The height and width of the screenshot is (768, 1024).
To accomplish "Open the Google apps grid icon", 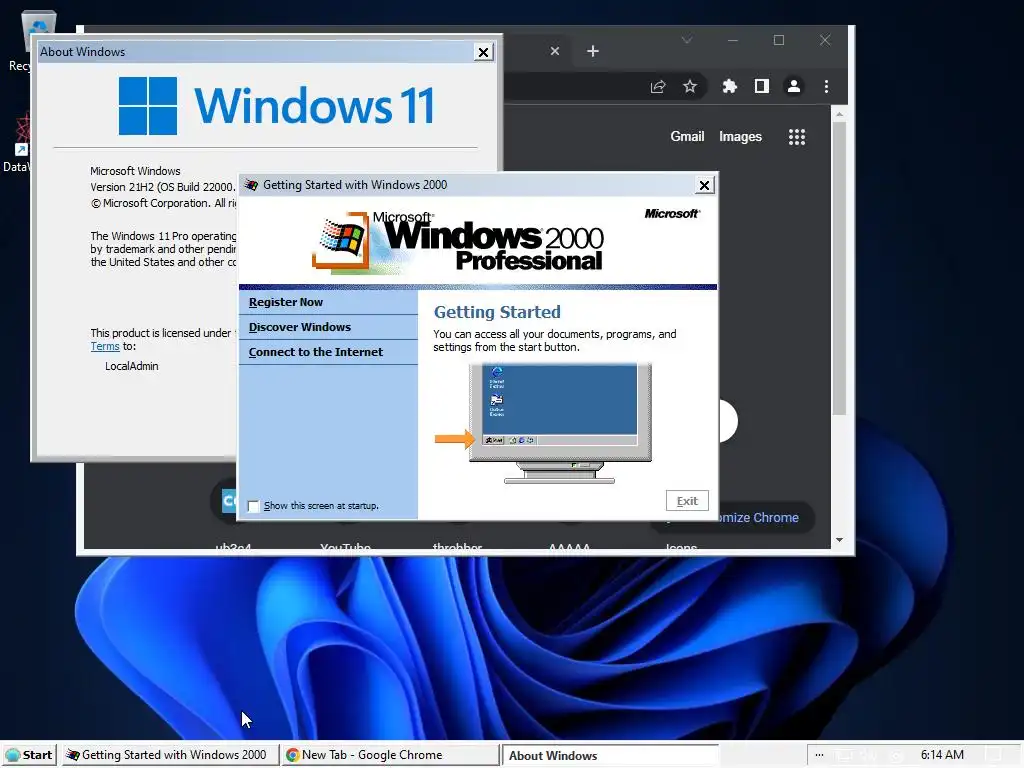I will click(x=797, y=136).
